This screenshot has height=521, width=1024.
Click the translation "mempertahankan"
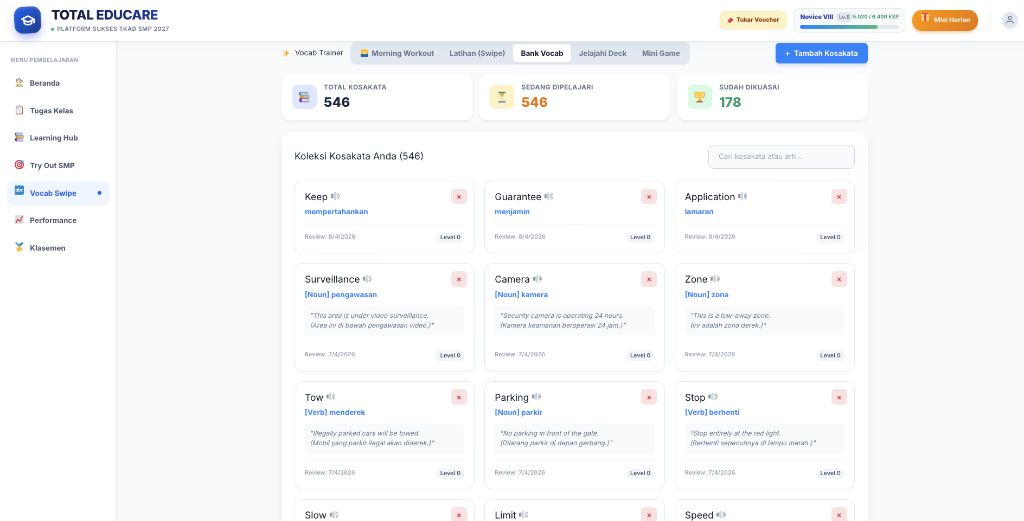(336, 212)
